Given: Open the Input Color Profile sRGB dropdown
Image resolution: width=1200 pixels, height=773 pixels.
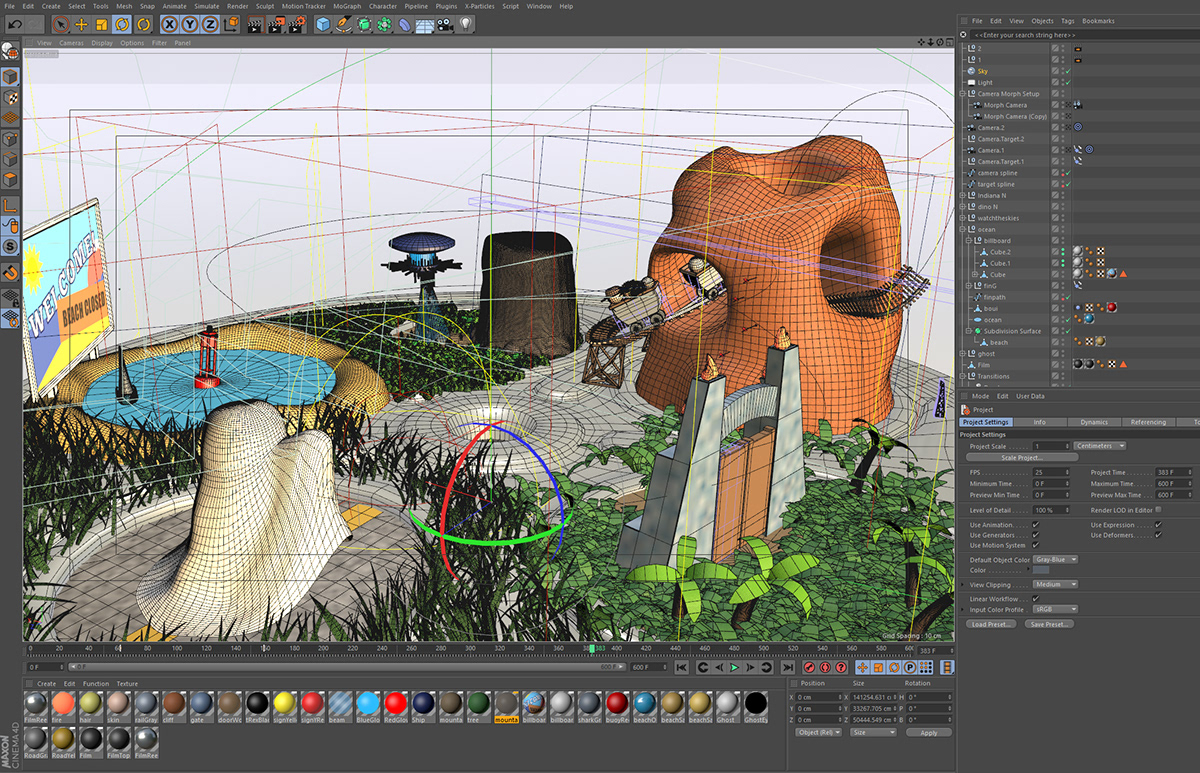Looking at the screenshot, I should [1055, 609].
